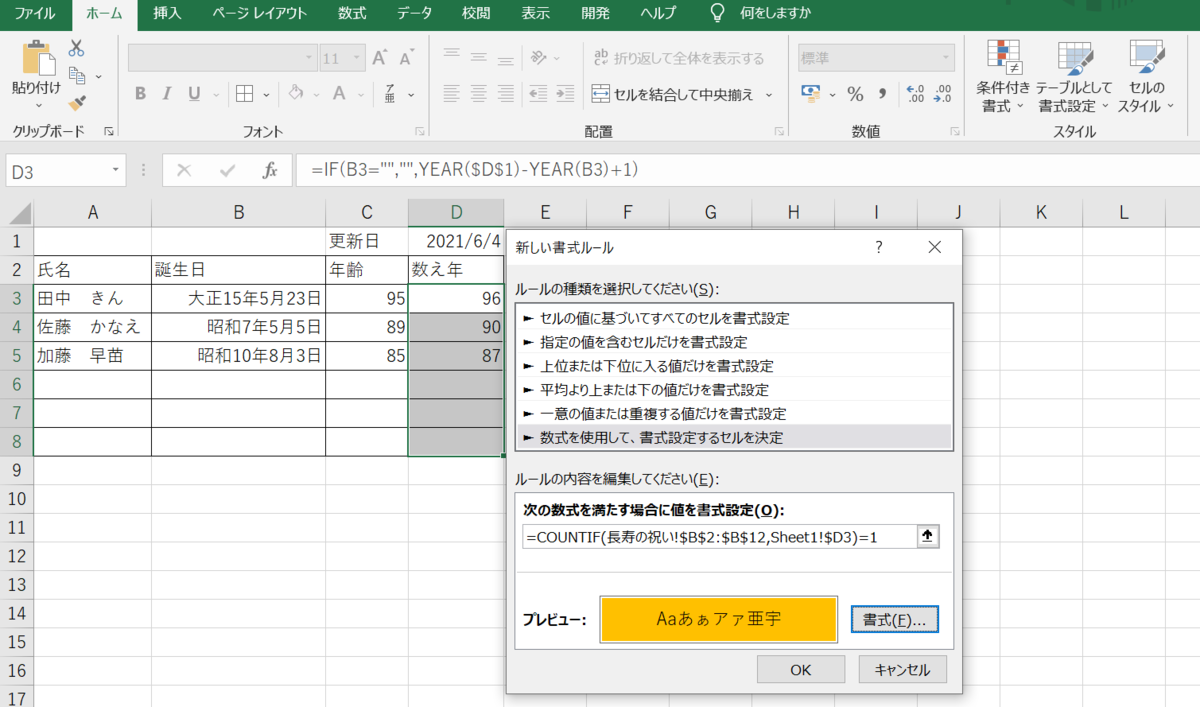
Task: Click 折り返して全体を表示する wrap text
Action: click(x=679, y=58)
